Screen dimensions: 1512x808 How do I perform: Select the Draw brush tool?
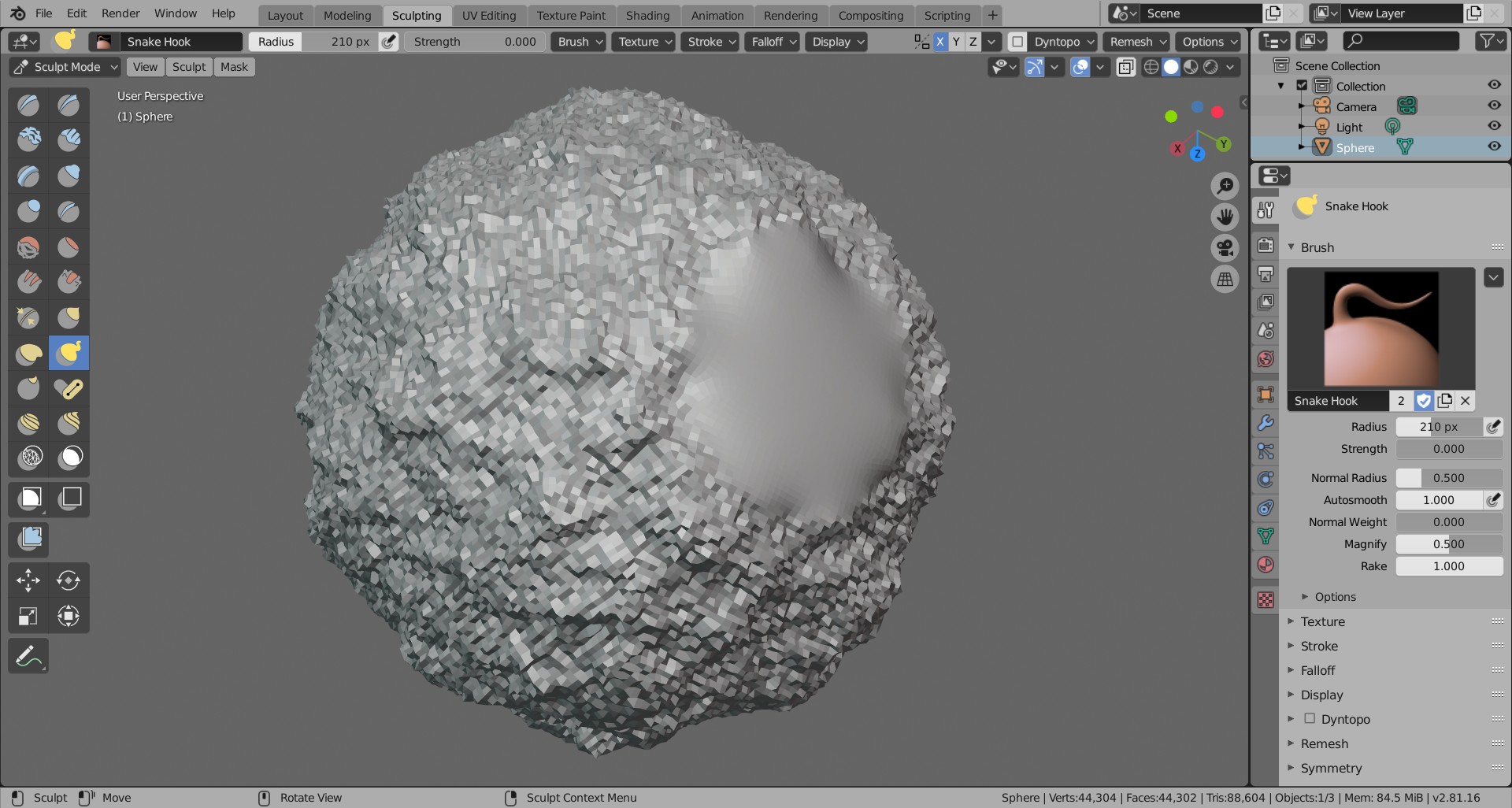click(29, 105)
